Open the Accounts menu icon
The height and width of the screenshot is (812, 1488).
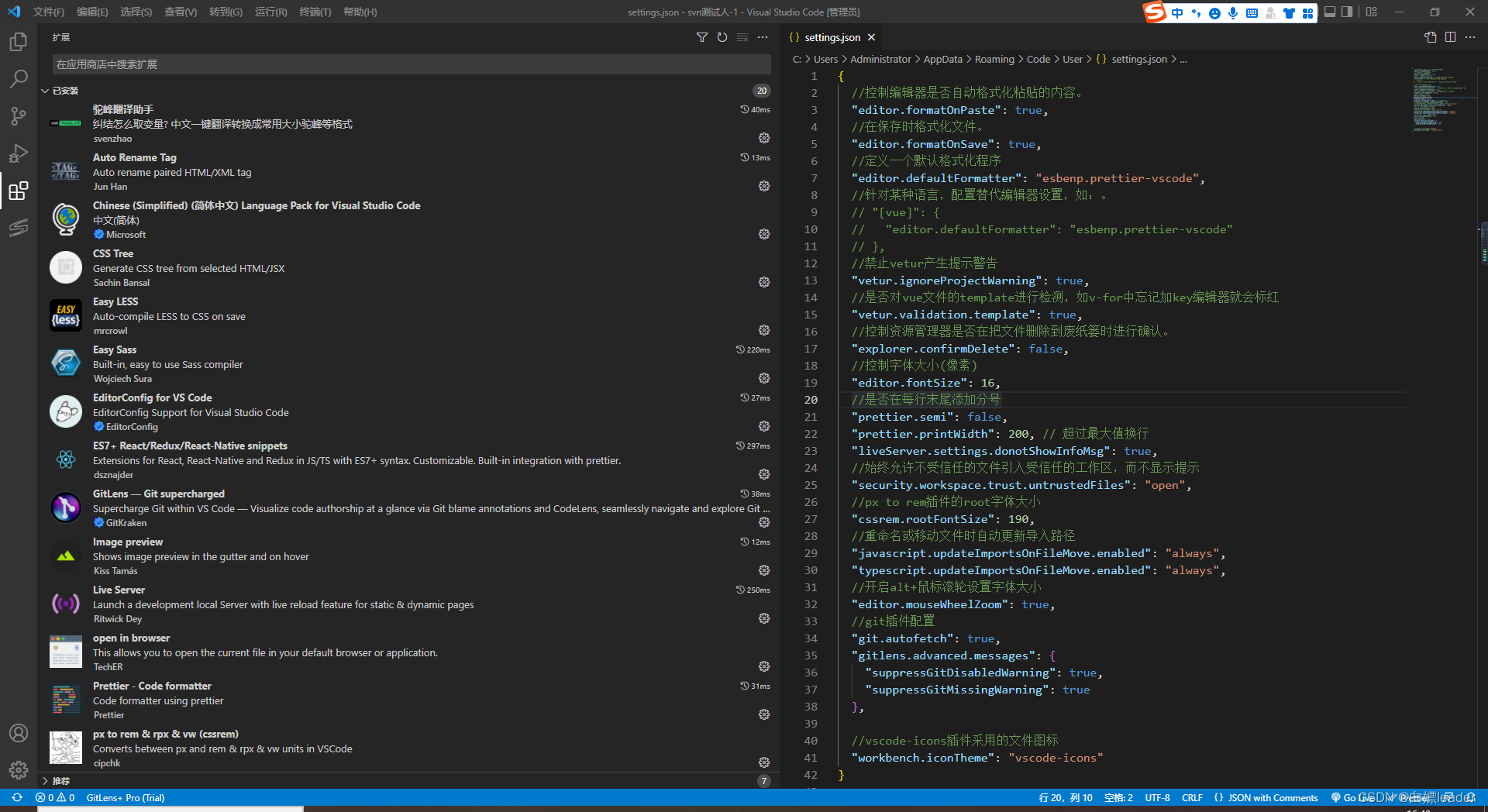[19, 733]
